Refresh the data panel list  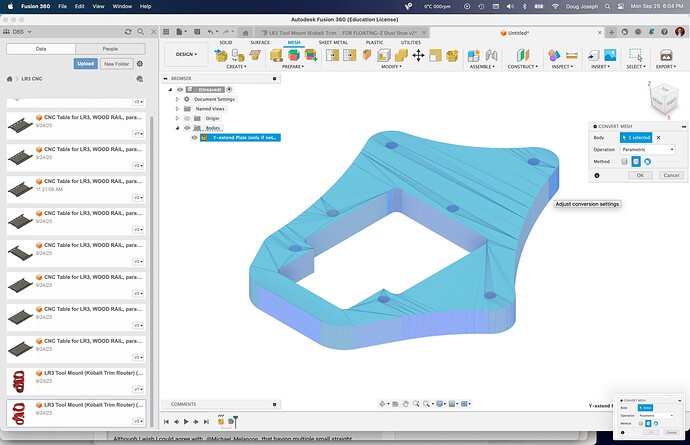coord(128,32)
